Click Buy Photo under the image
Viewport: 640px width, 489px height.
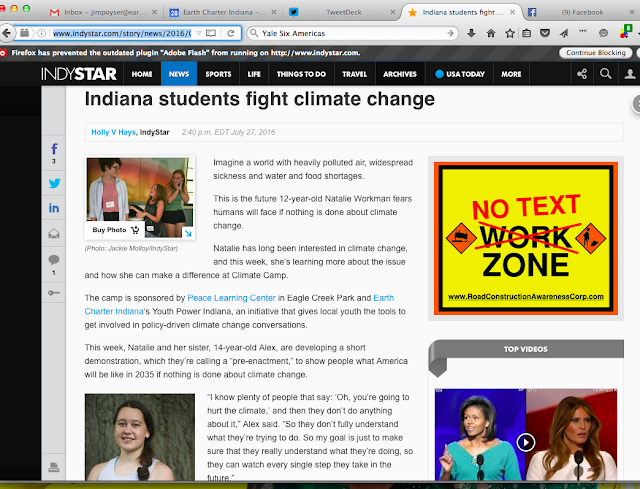pyautogui.click(x=116, y=230)
